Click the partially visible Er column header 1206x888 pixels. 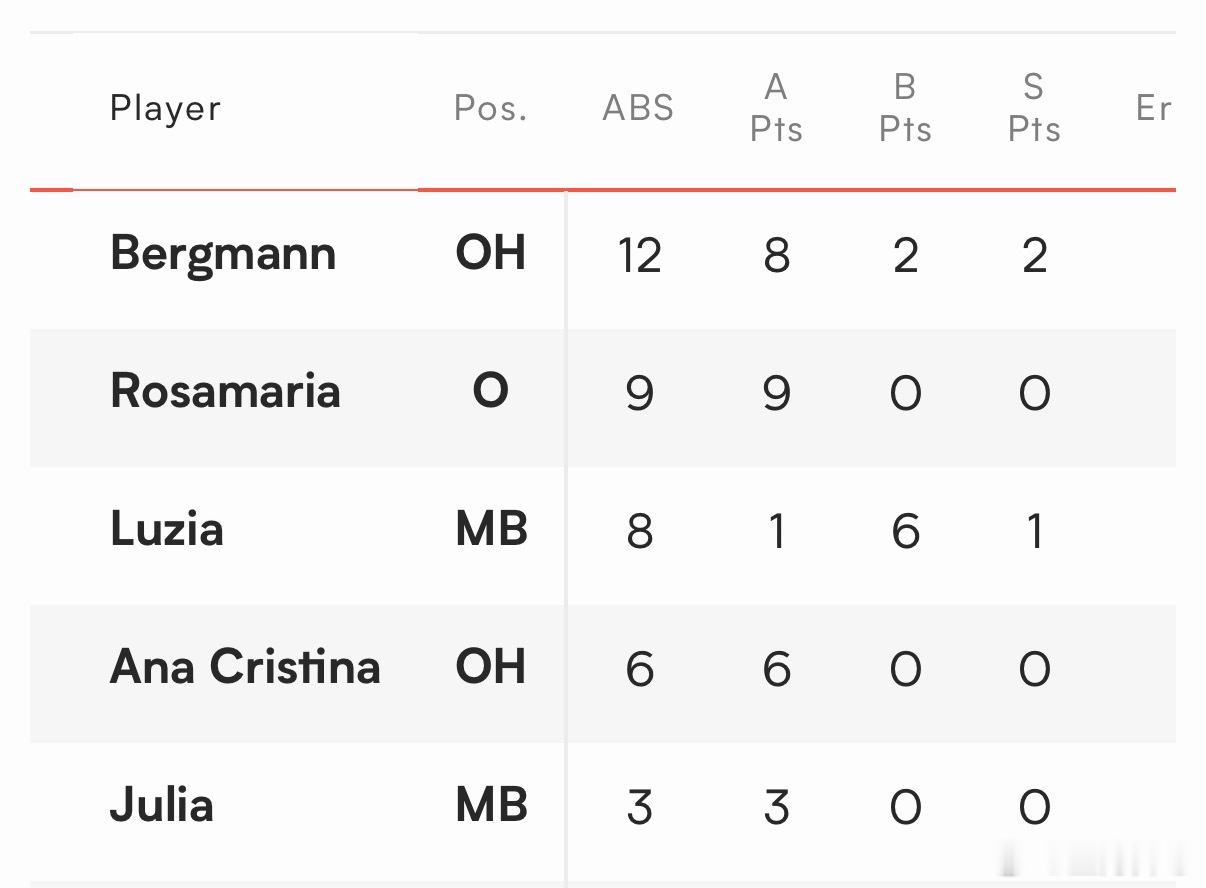1153,108
